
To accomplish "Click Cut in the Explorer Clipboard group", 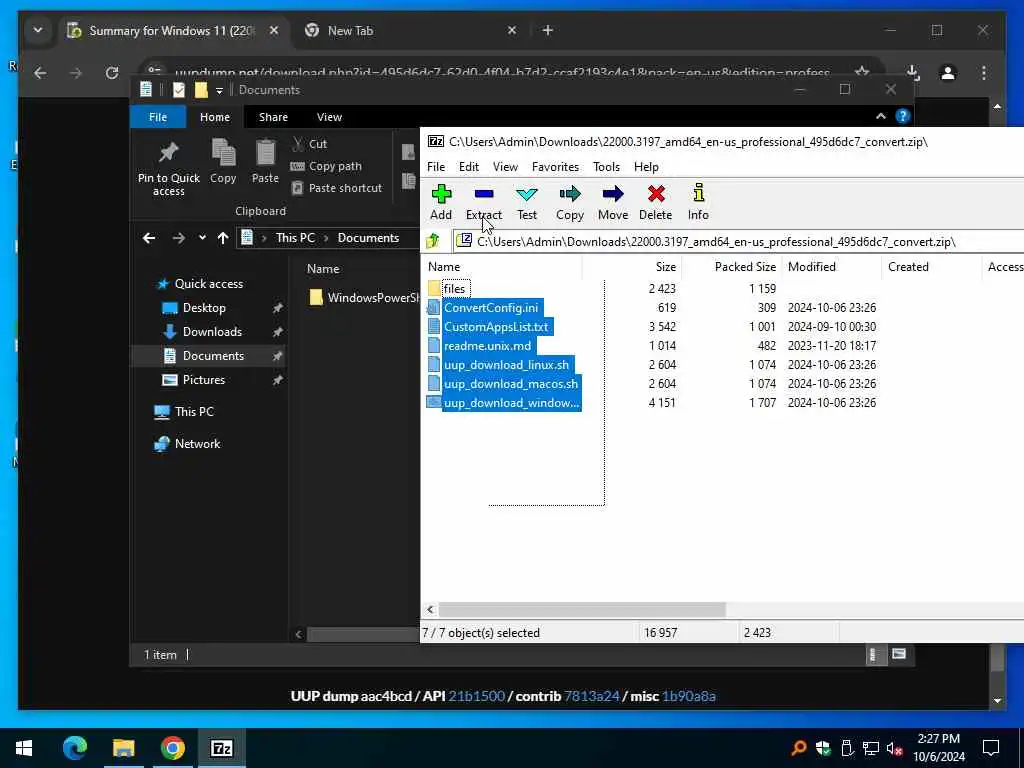I will pos(310,144).
